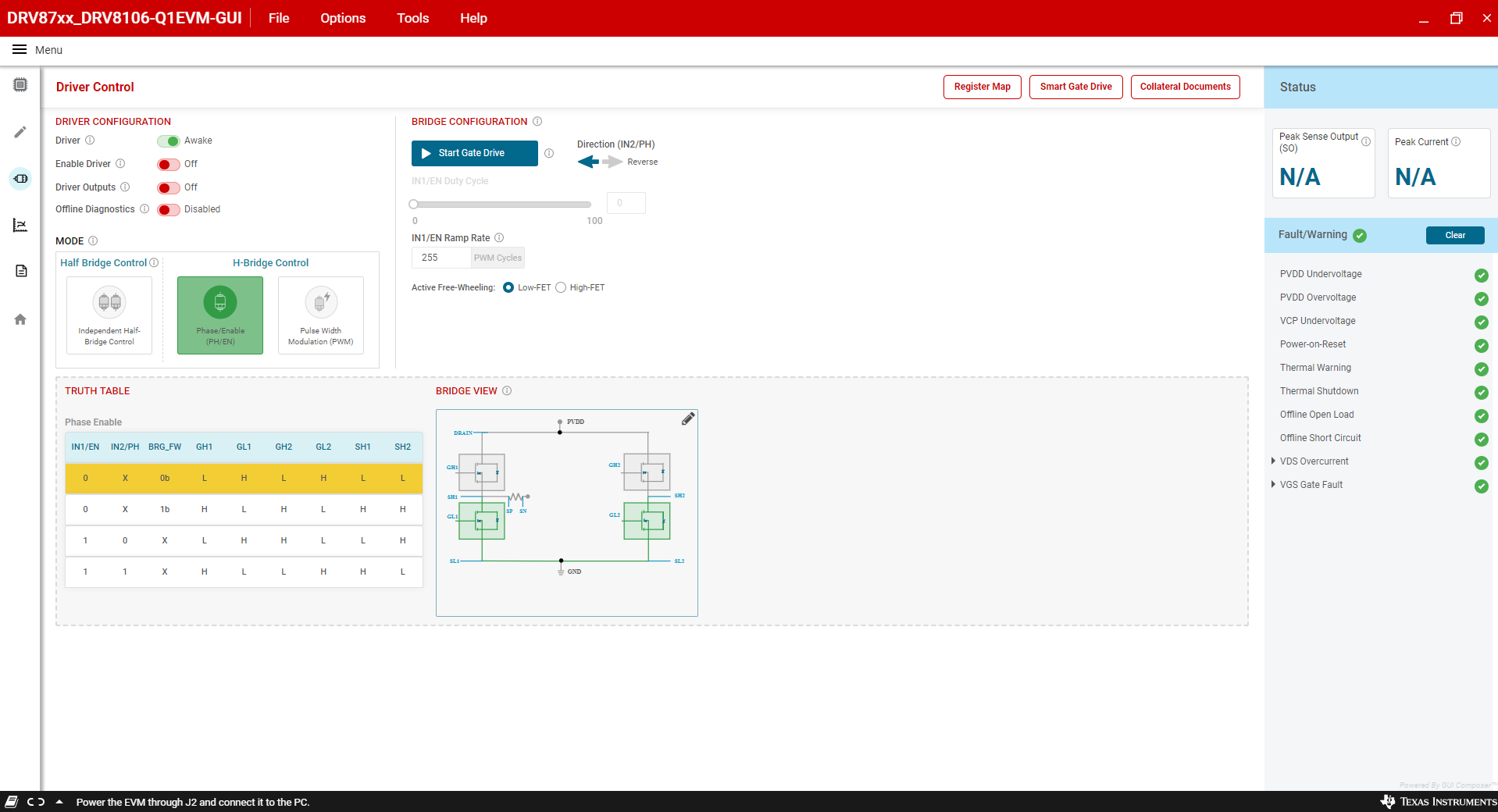
Task: Click truth table row with 1b
Action: point(244,509)
